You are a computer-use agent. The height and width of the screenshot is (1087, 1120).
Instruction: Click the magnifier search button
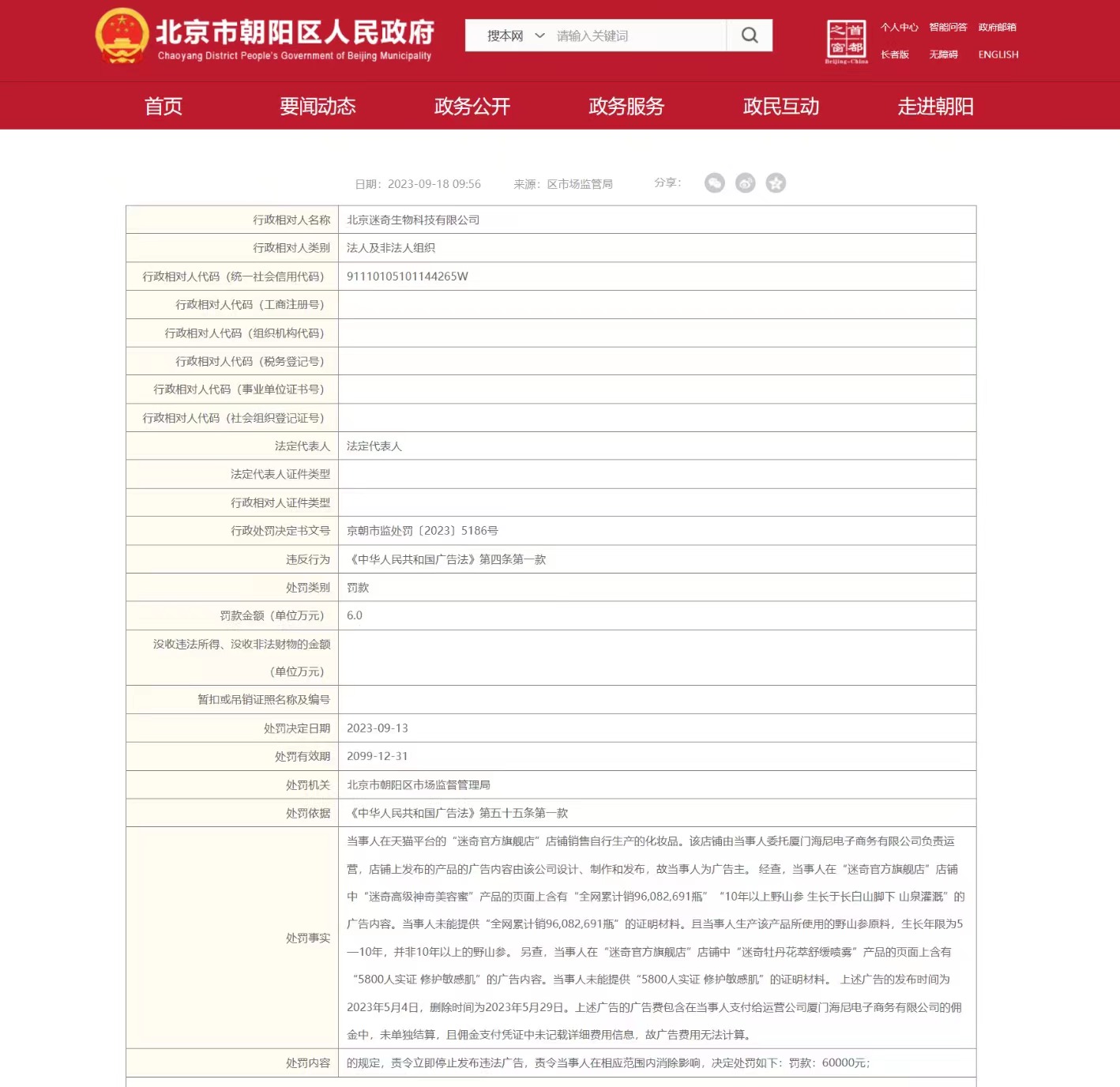point(750,36)
